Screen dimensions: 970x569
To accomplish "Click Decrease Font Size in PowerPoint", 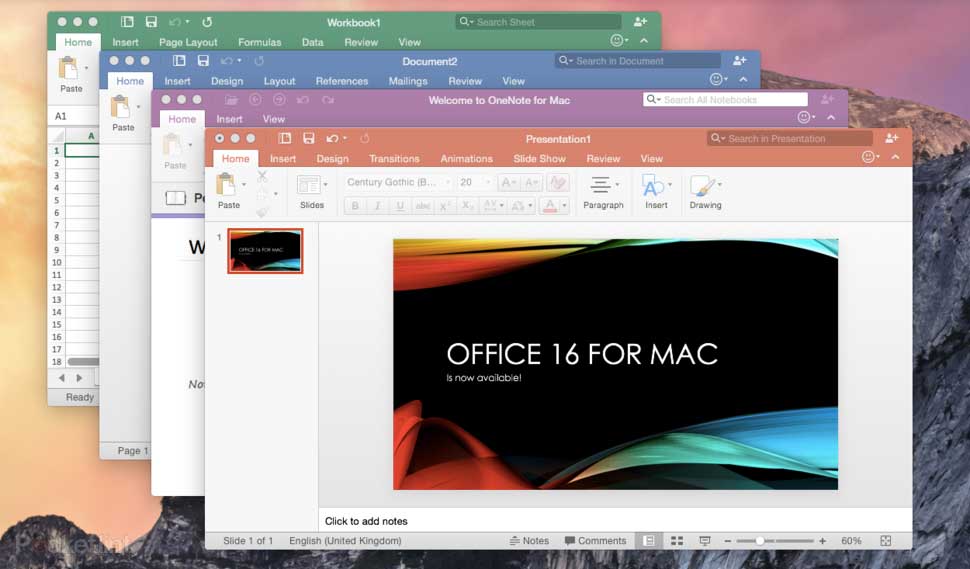I will tap(531, 182).
